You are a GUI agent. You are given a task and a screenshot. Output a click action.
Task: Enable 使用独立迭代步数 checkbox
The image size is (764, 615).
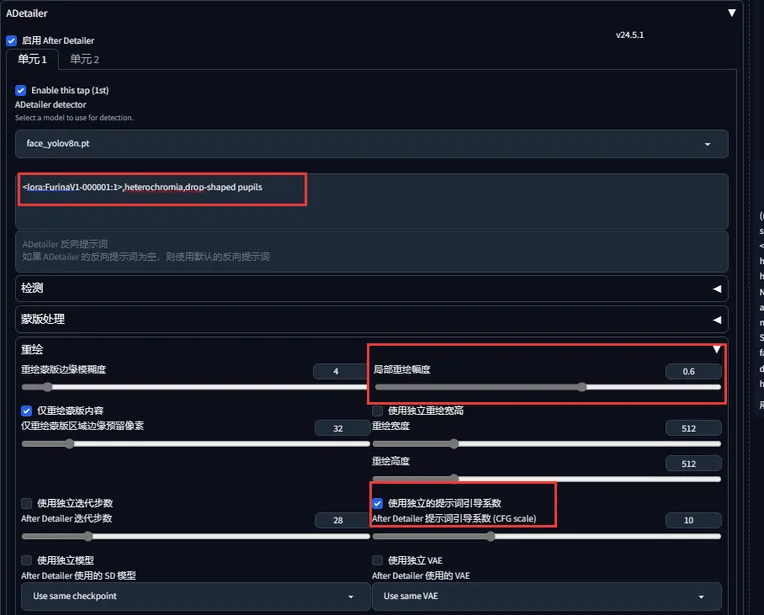point(27,504)
